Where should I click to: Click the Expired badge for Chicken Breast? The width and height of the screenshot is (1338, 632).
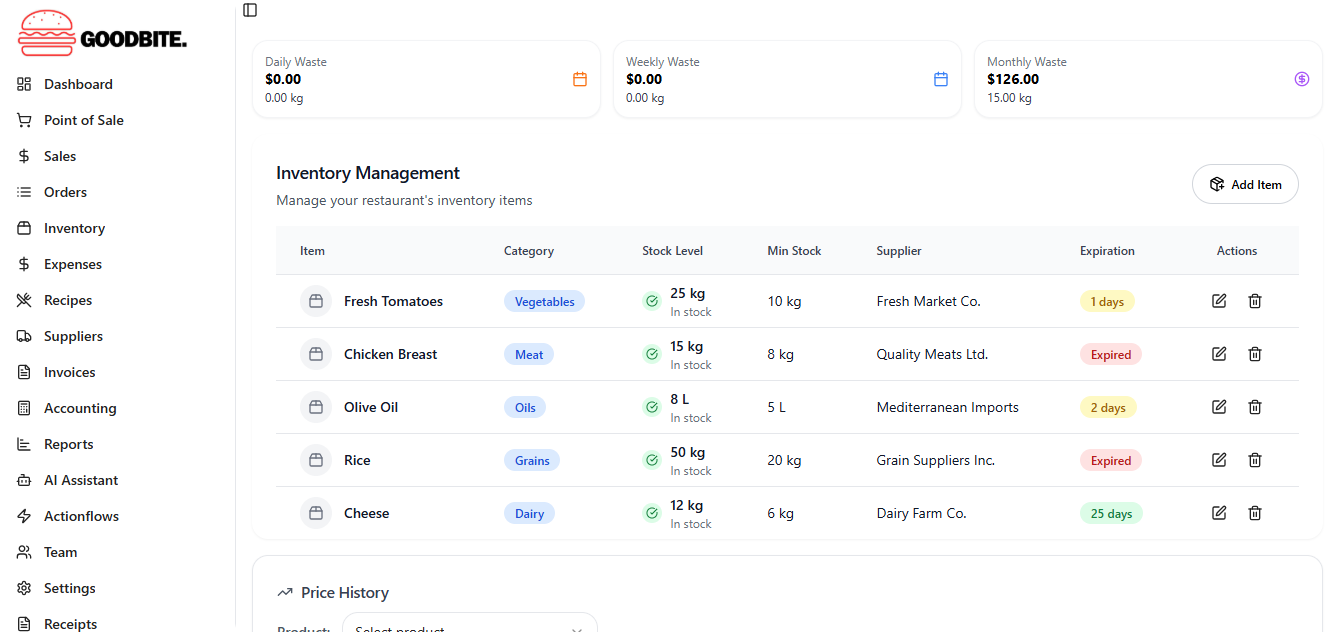pos(1110,354)
